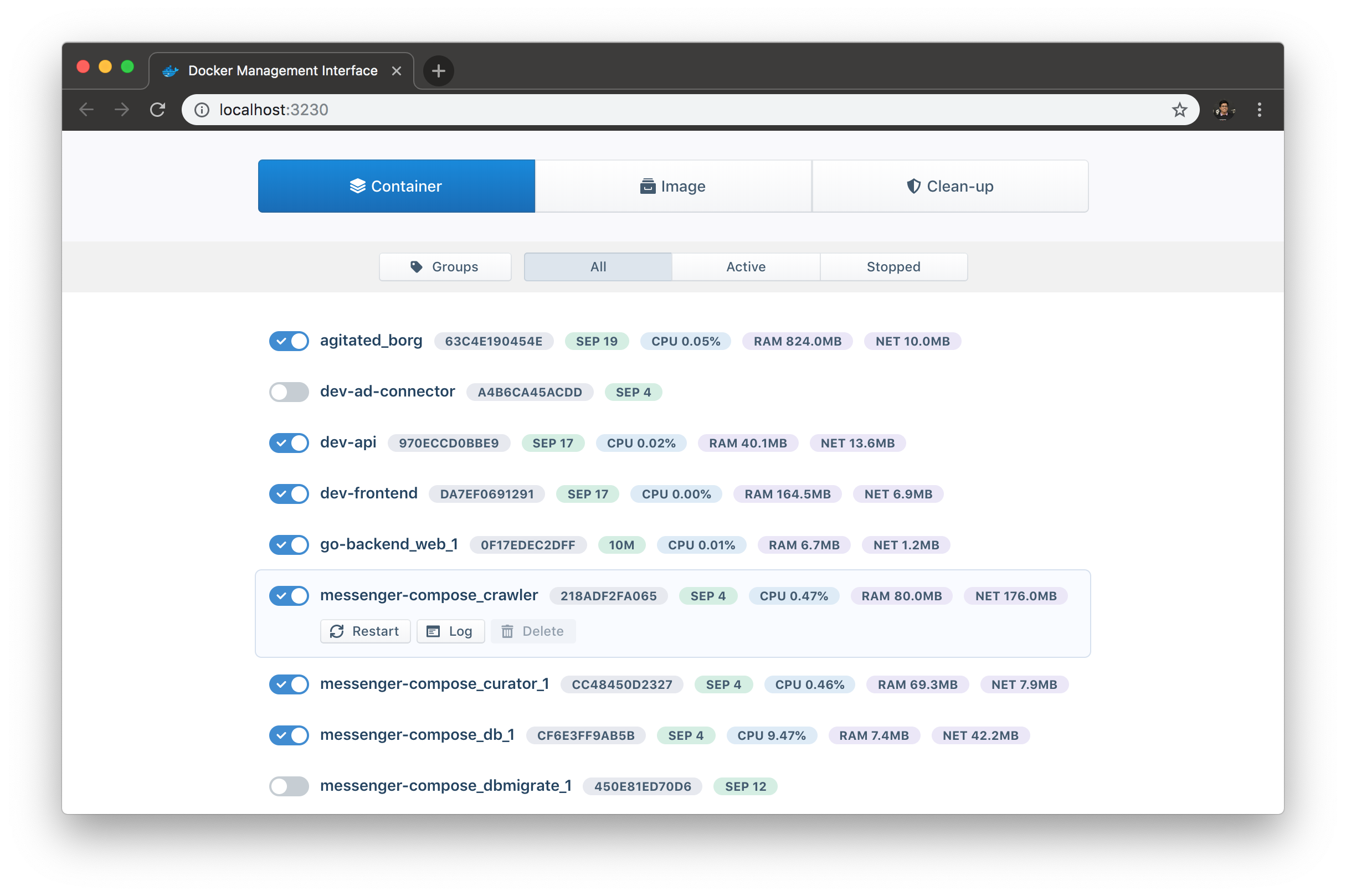Click the Image tab archive icon

647,186
